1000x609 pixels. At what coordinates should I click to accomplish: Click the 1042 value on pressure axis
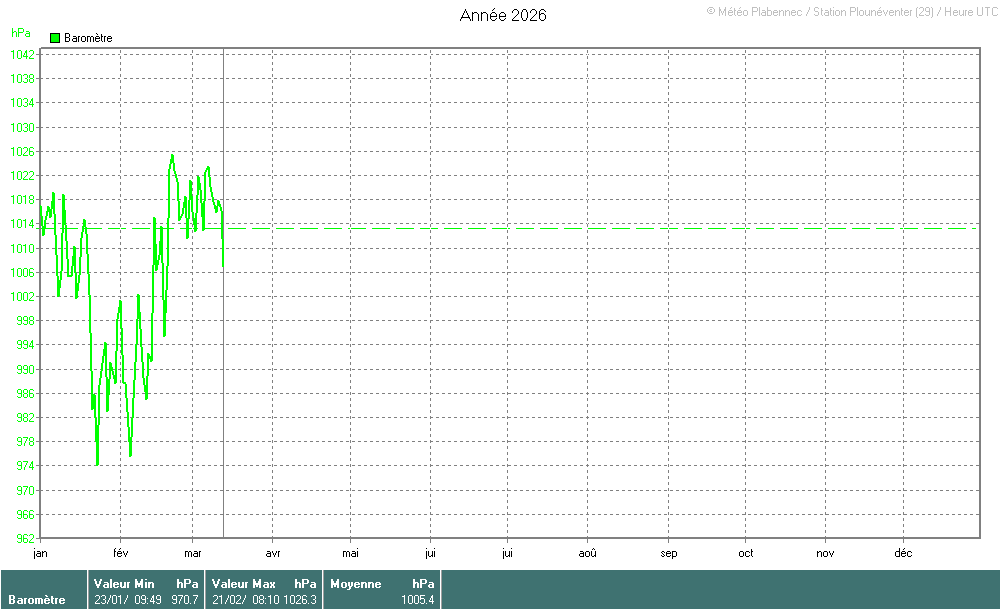click(x=24, y=55)
